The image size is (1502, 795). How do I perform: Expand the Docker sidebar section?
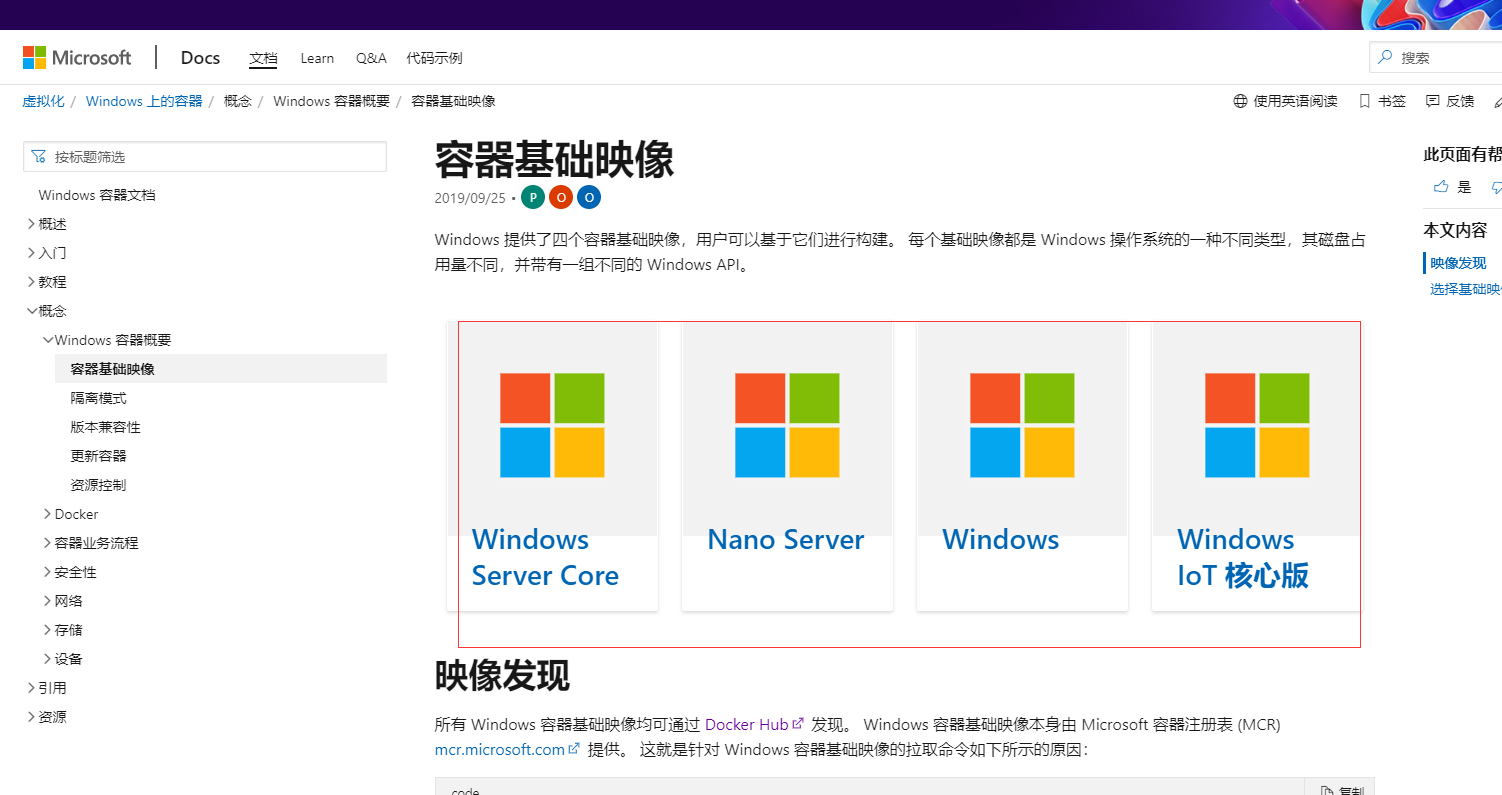click(x=70, y=514)
